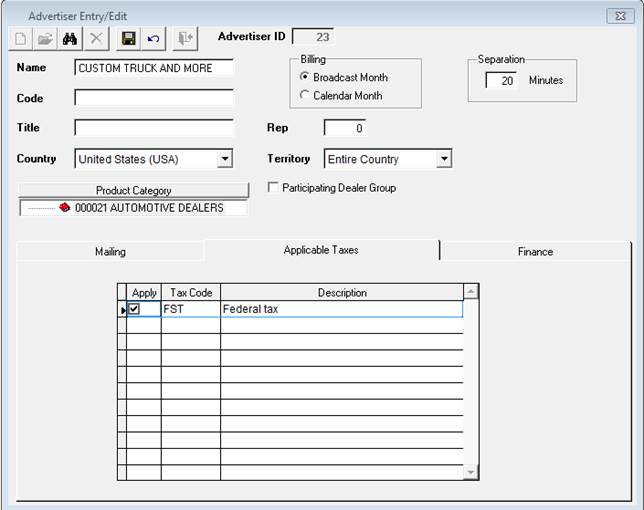
Task: Click into the Code input field
Action: pyautogui.click(x=153, y=98)
